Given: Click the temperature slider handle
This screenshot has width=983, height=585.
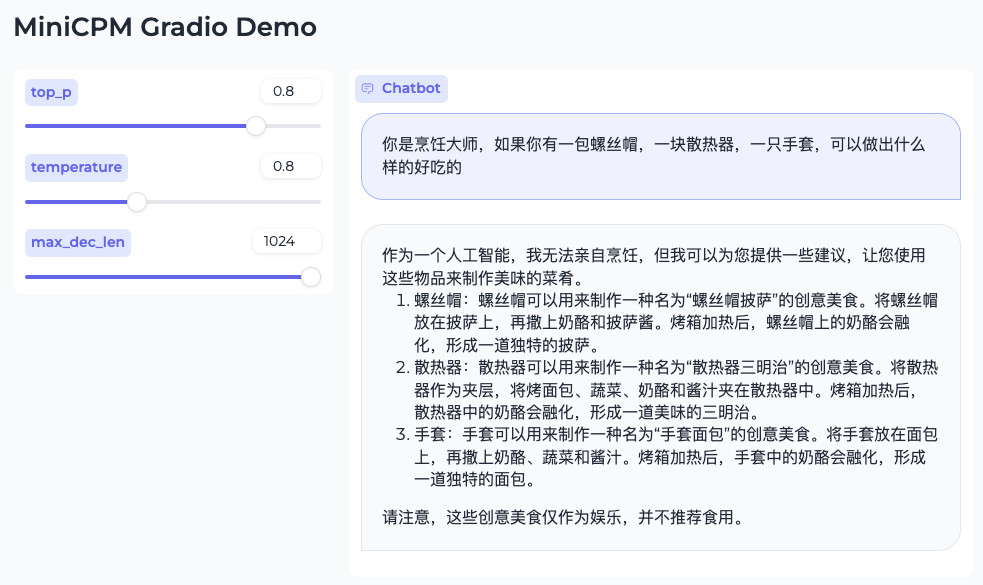Looking at the screenshot, I should 137,201.
